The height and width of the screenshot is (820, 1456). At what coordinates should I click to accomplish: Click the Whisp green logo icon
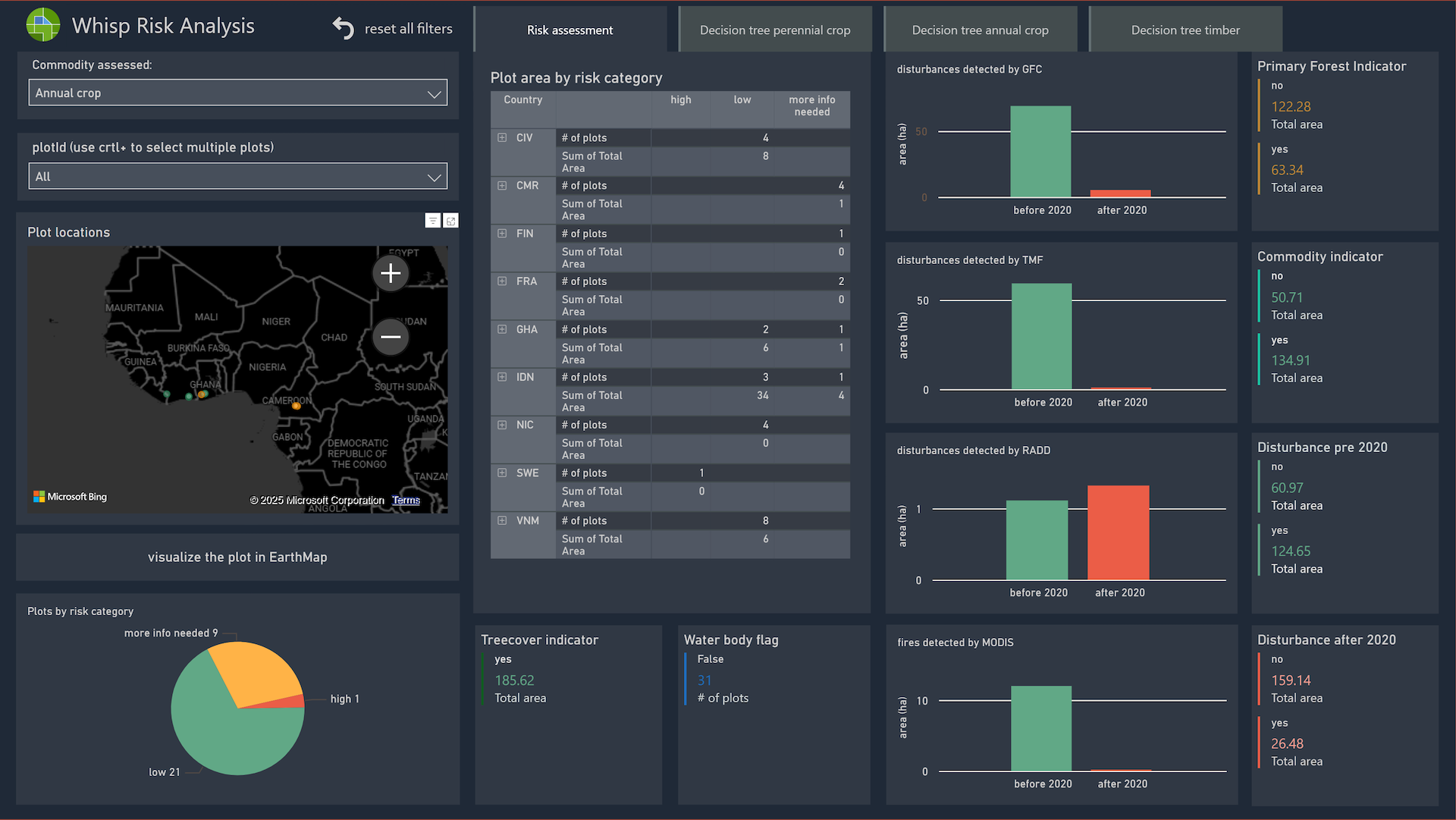point(43,25)
